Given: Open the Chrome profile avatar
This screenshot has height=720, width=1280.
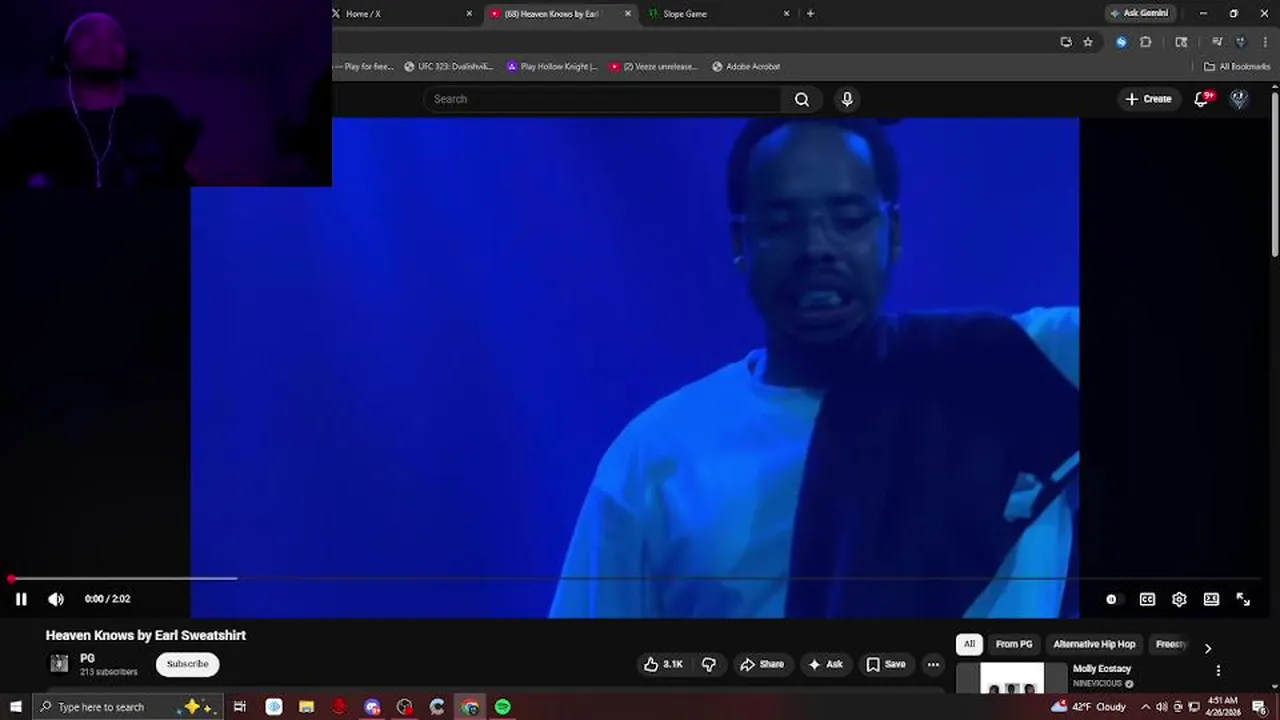Looking at the screenshot, I should 1241,42.
